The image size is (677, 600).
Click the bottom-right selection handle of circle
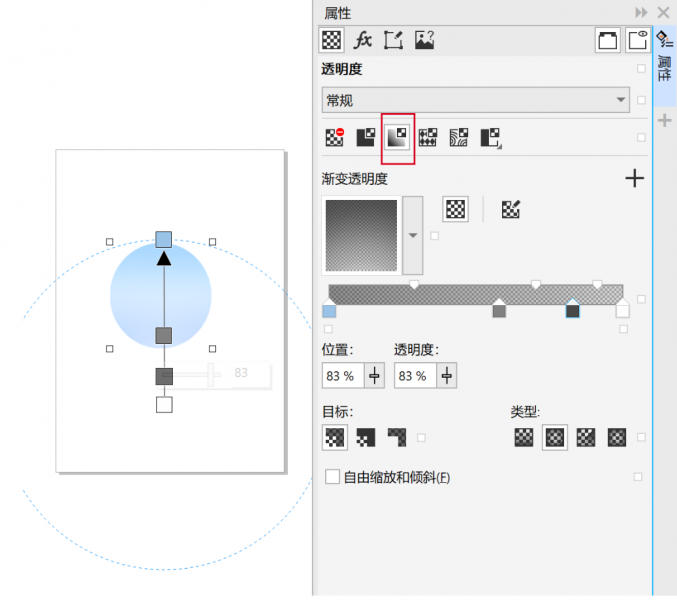point(212,348)
